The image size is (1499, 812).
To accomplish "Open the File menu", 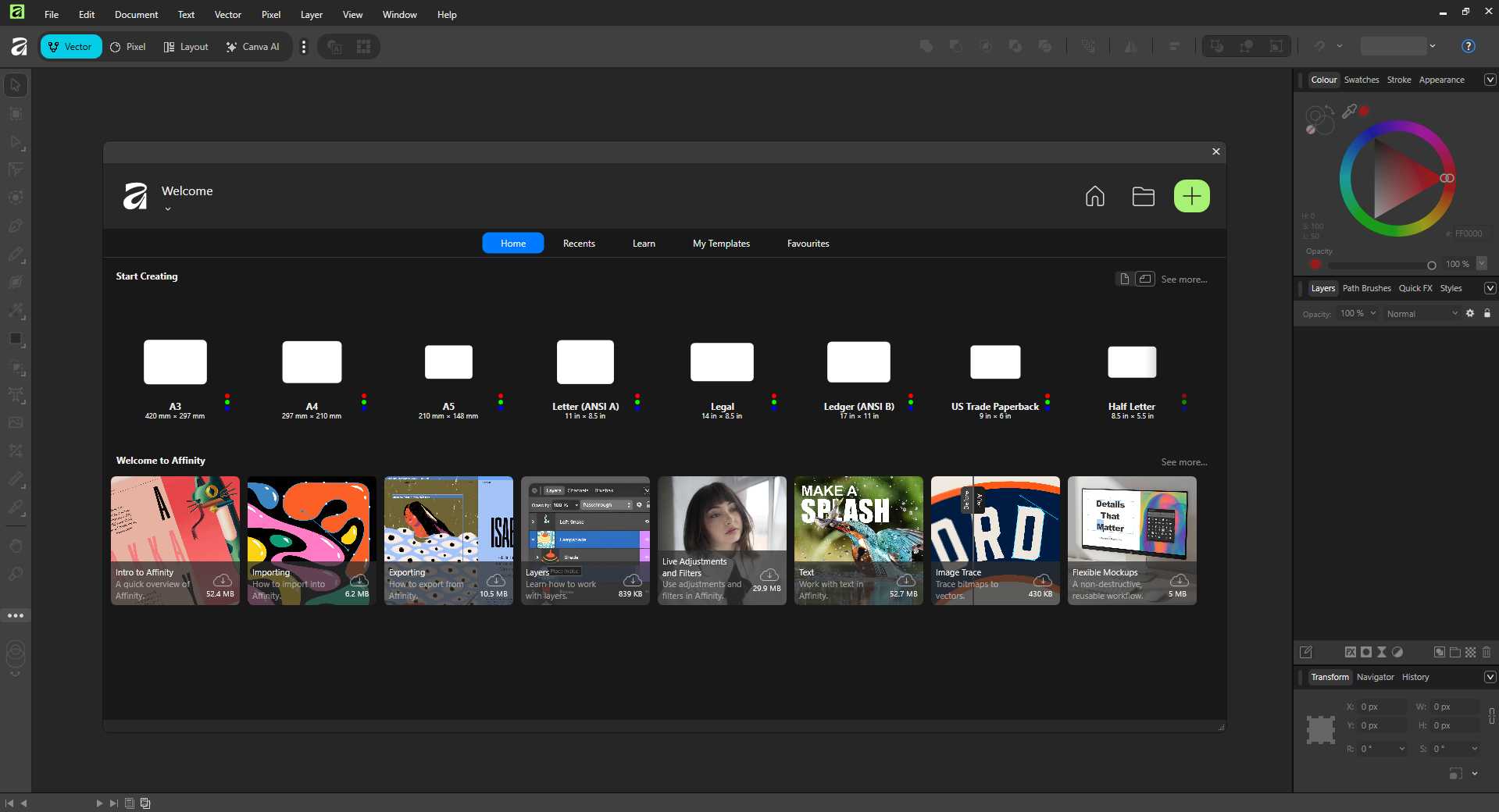I will click(x=52, y=15).
